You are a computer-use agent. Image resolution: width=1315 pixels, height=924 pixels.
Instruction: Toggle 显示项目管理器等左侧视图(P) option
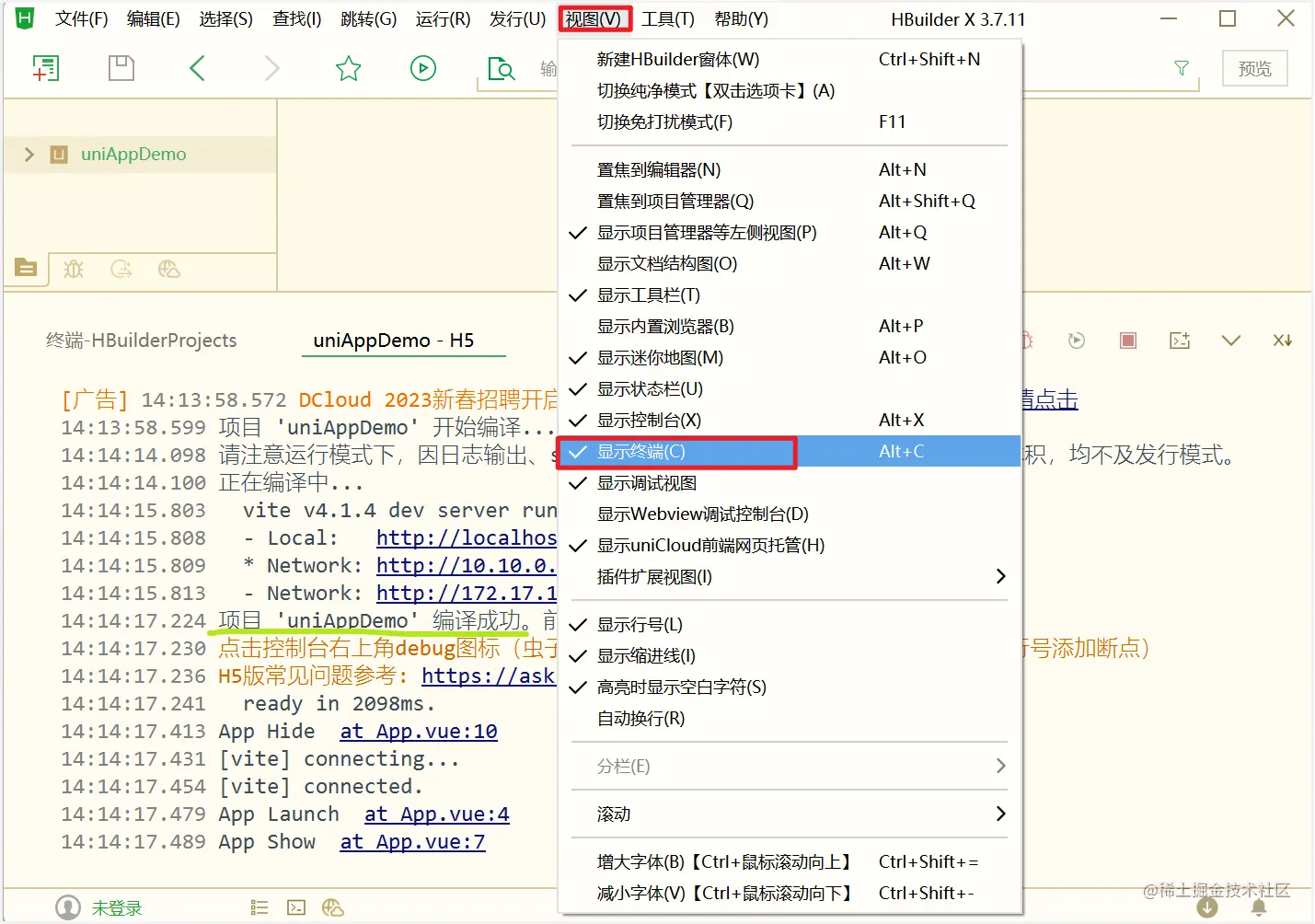coord(790,233)
